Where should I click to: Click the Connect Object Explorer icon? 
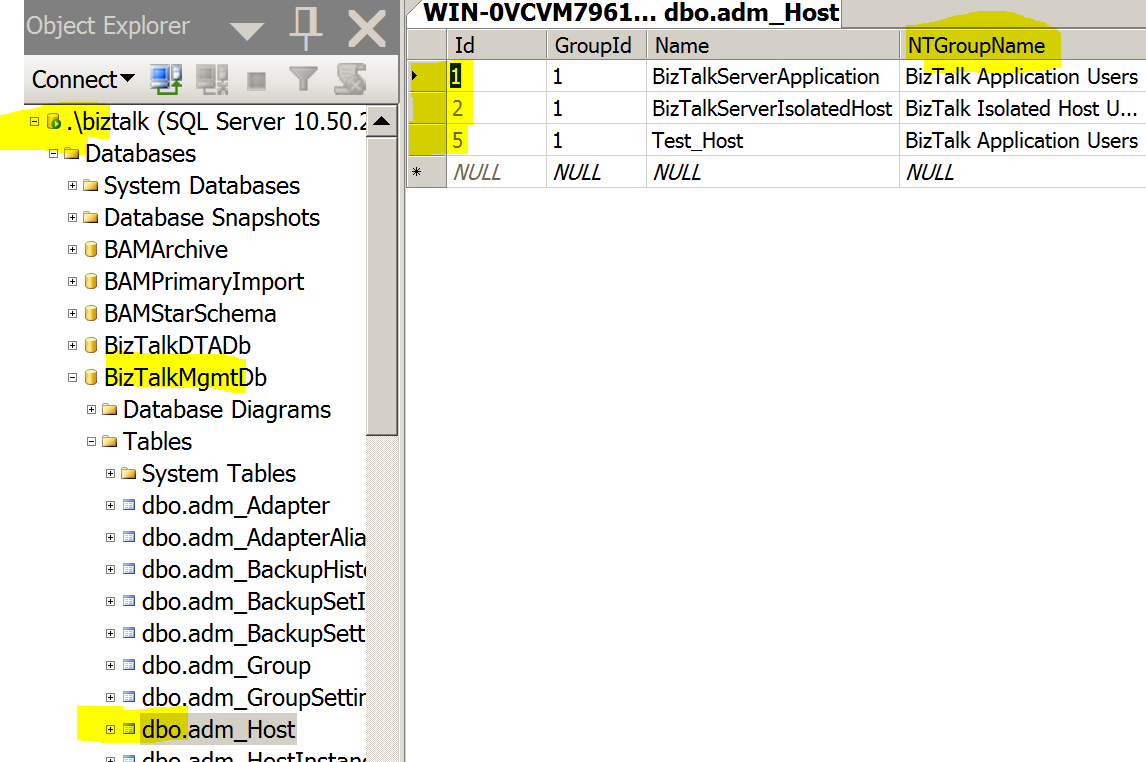tap(166, 79)
